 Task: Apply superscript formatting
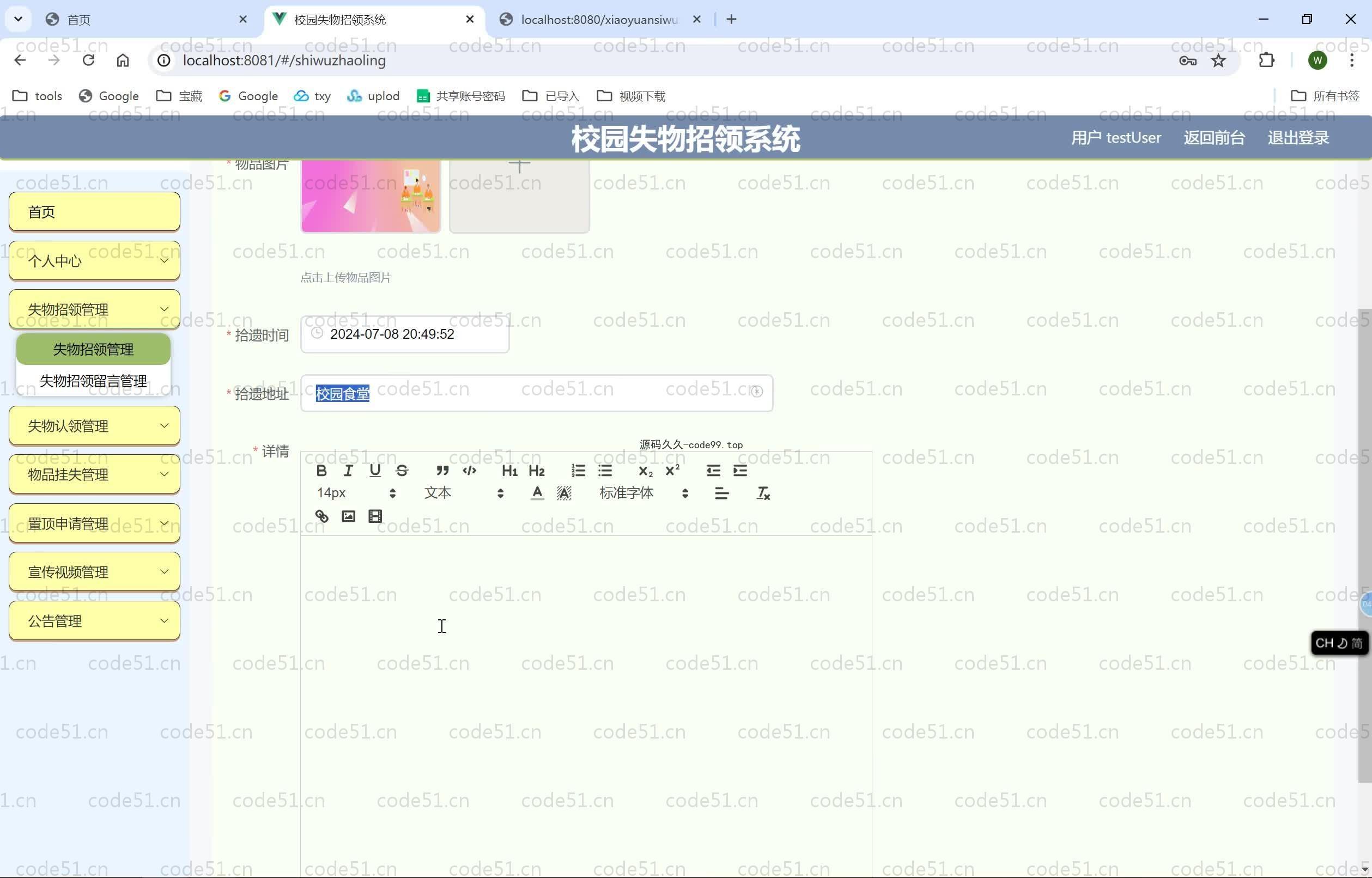pyautogui.click(x=673, y=471)
